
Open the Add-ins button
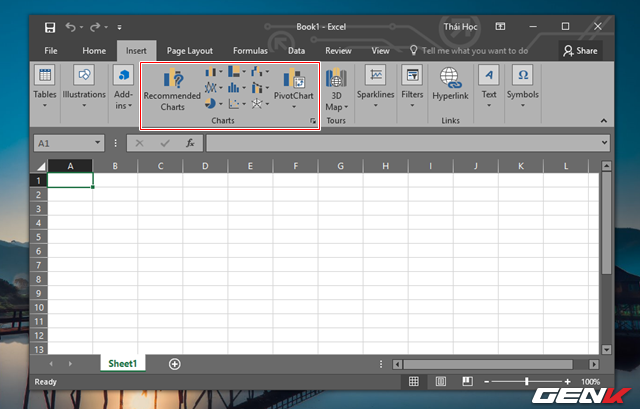point(123,87)
